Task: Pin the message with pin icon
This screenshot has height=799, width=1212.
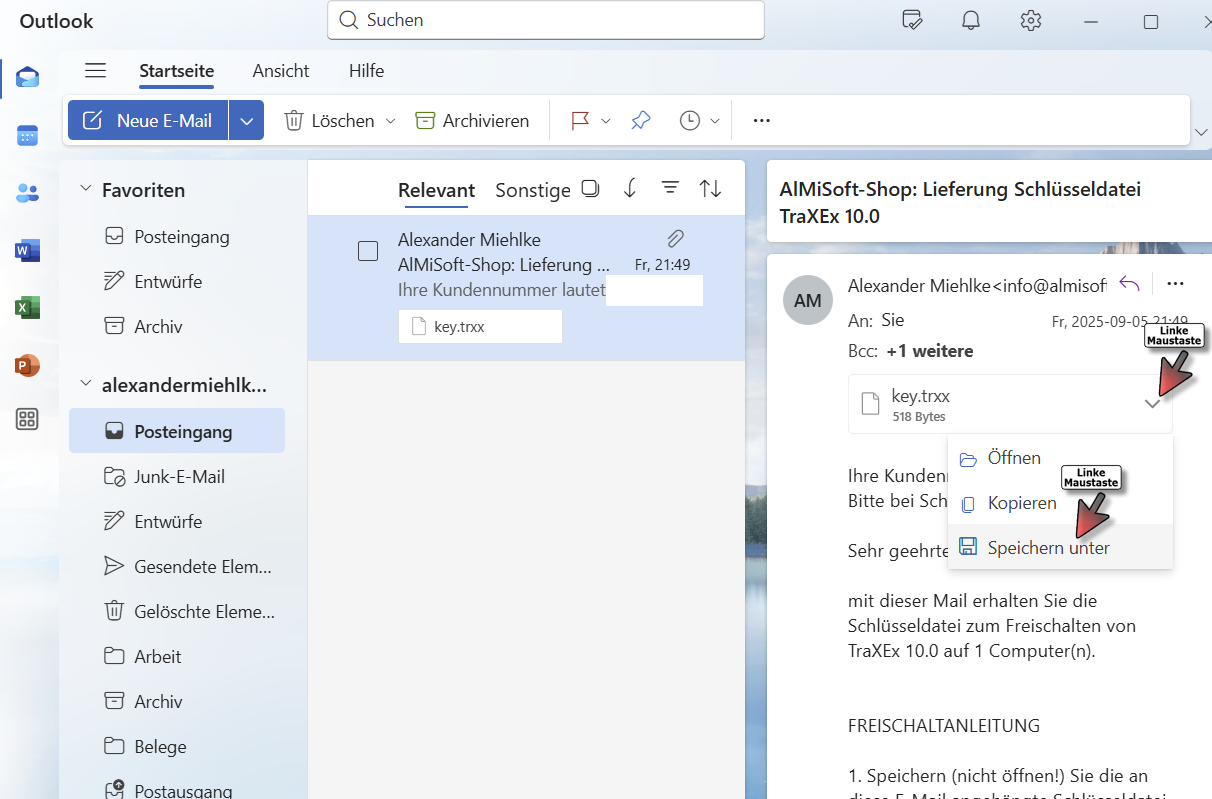Action: (x=641, y=121)
